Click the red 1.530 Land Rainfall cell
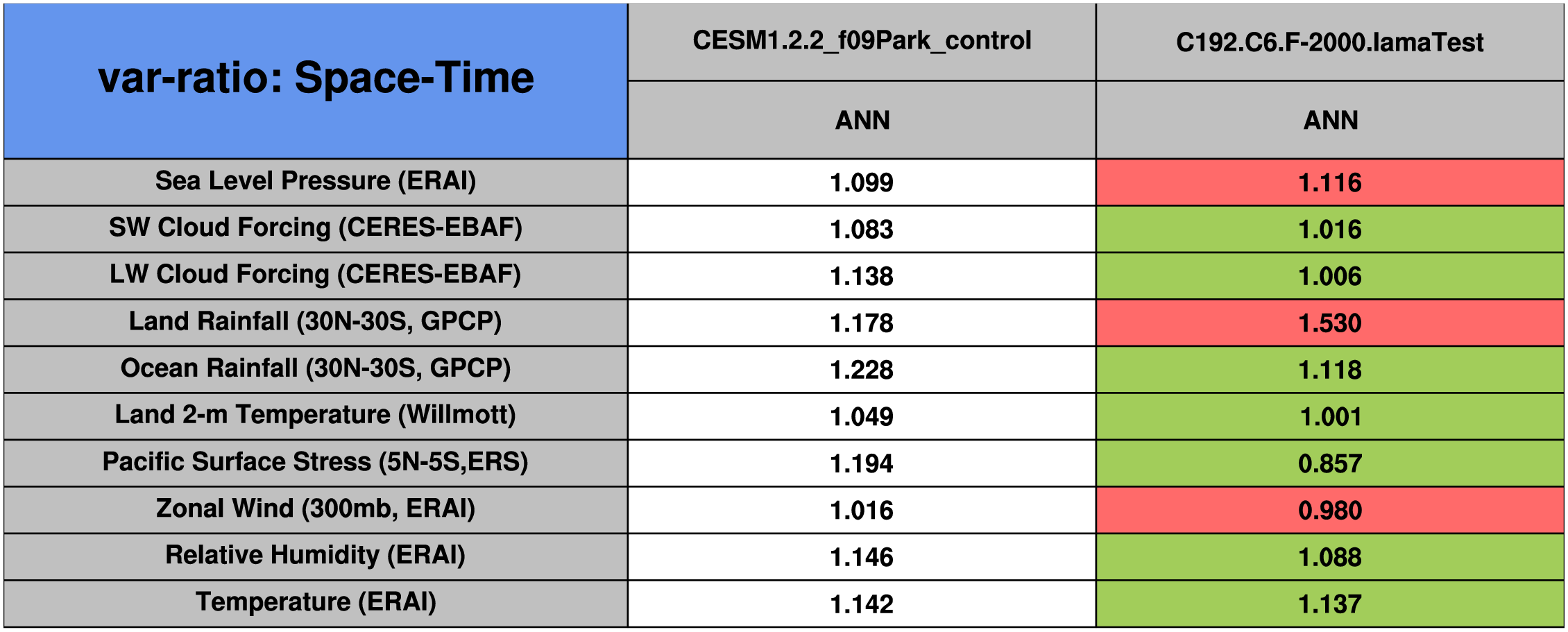The height and width of the screenshot is (632, 1568). 1329,323
